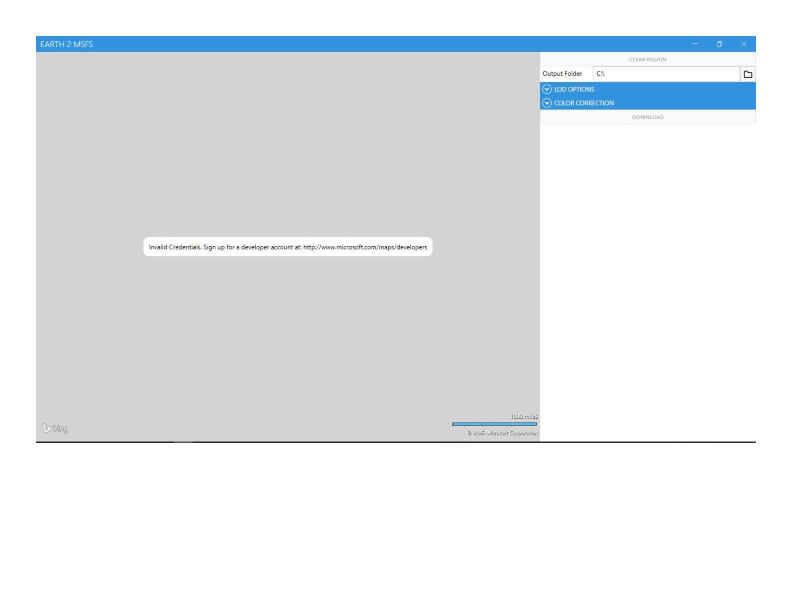
Task: Click the map scale bar
Action: coord(494,424)
